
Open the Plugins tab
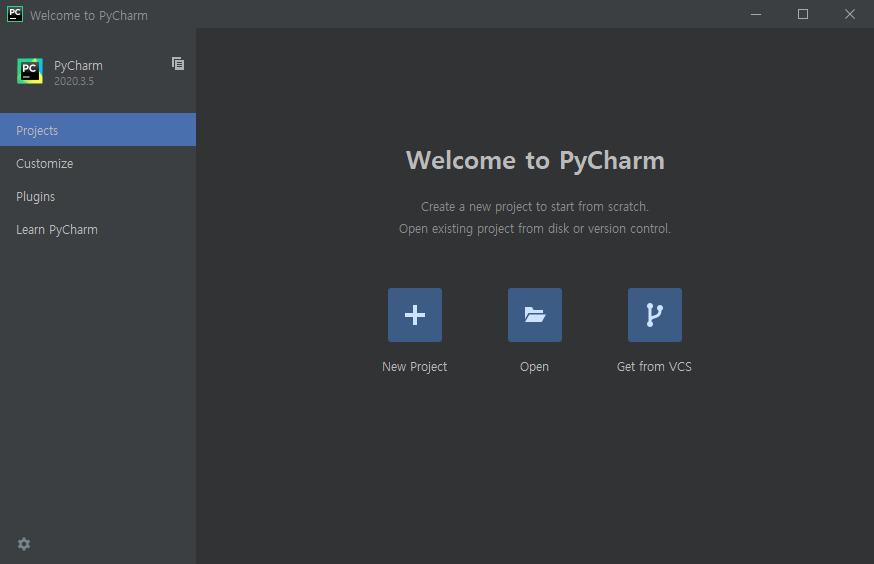(x=98, y=196)
